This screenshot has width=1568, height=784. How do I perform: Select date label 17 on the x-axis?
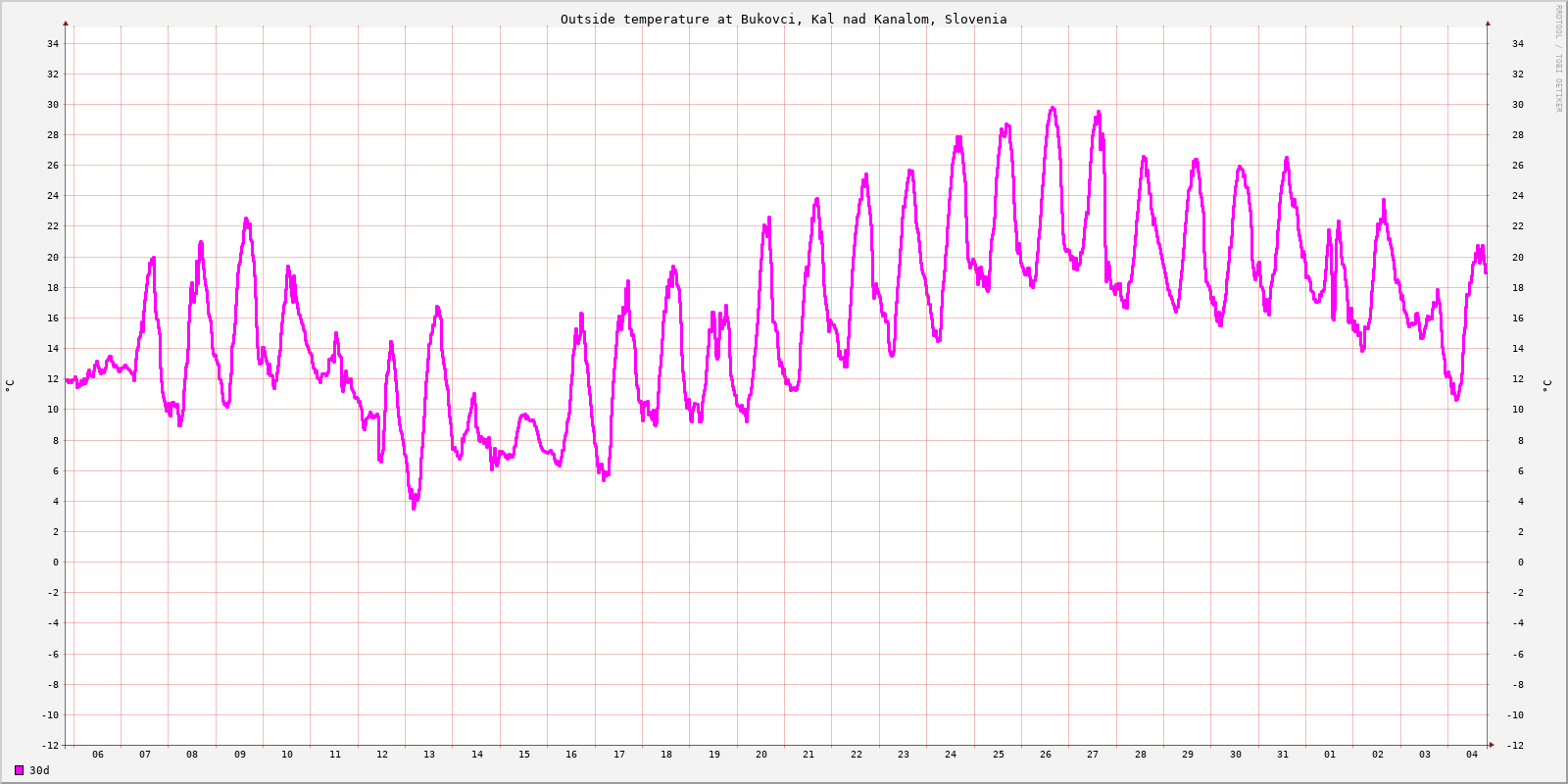point(619,755)
